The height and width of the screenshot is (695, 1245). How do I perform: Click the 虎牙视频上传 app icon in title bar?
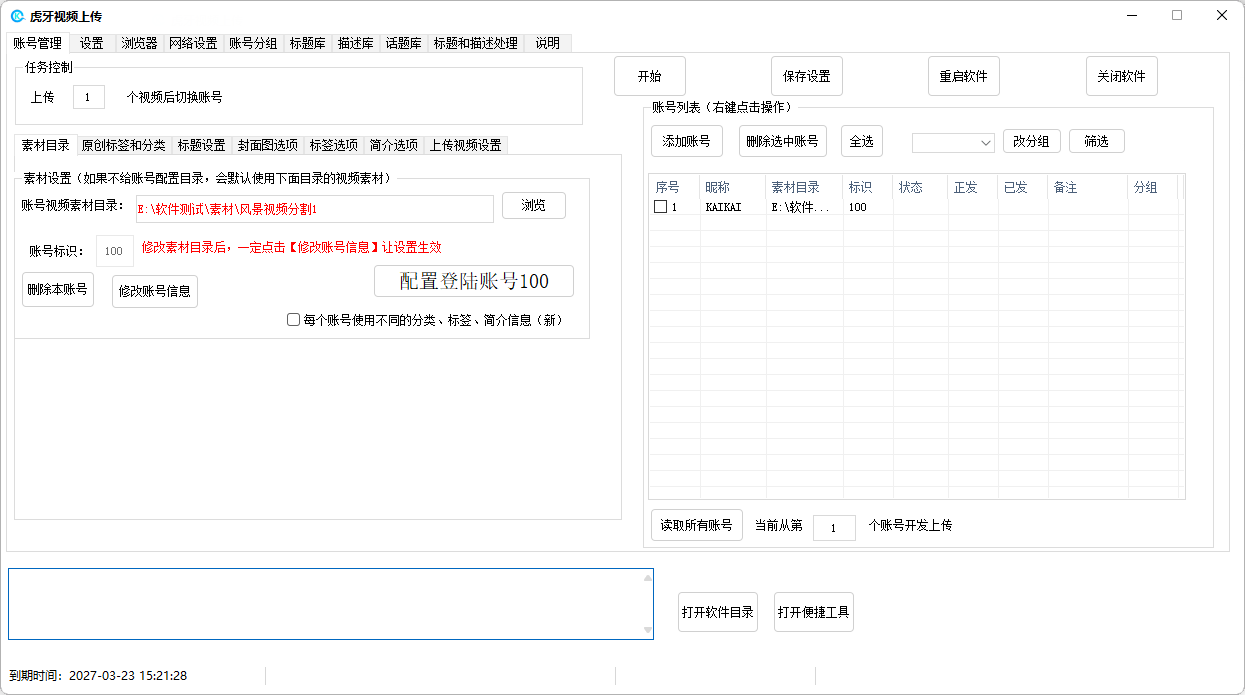(x=17, y=16)
